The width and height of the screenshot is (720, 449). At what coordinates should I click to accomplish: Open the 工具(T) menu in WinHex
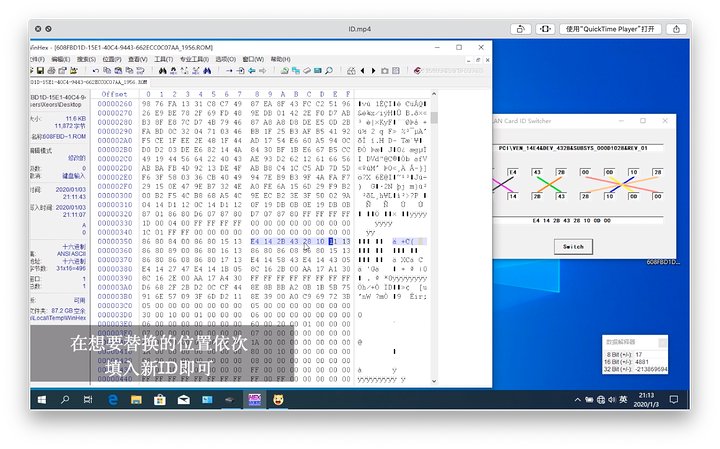coord(164,59)
